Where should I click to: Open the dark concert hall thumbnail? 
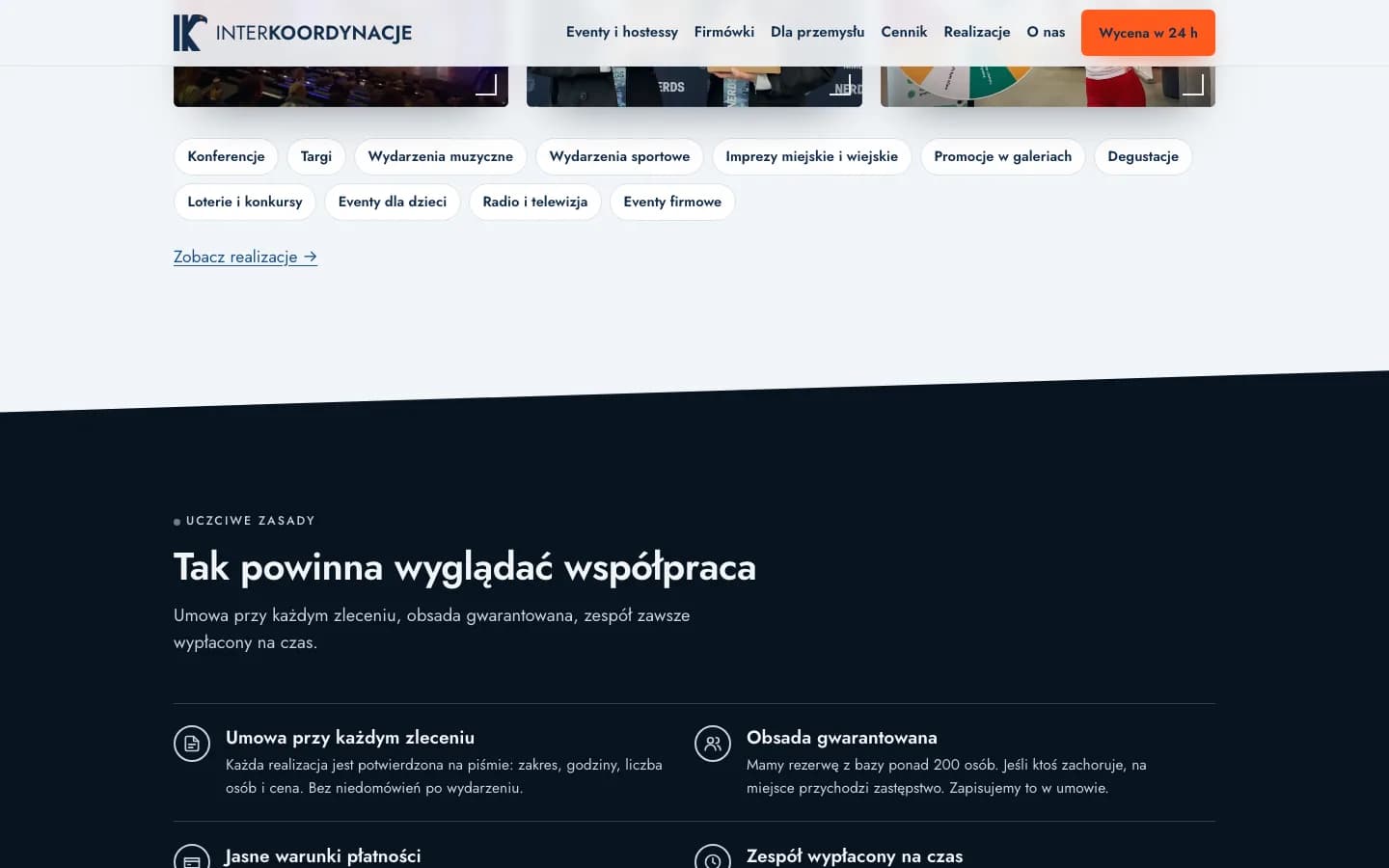(340, 86)
